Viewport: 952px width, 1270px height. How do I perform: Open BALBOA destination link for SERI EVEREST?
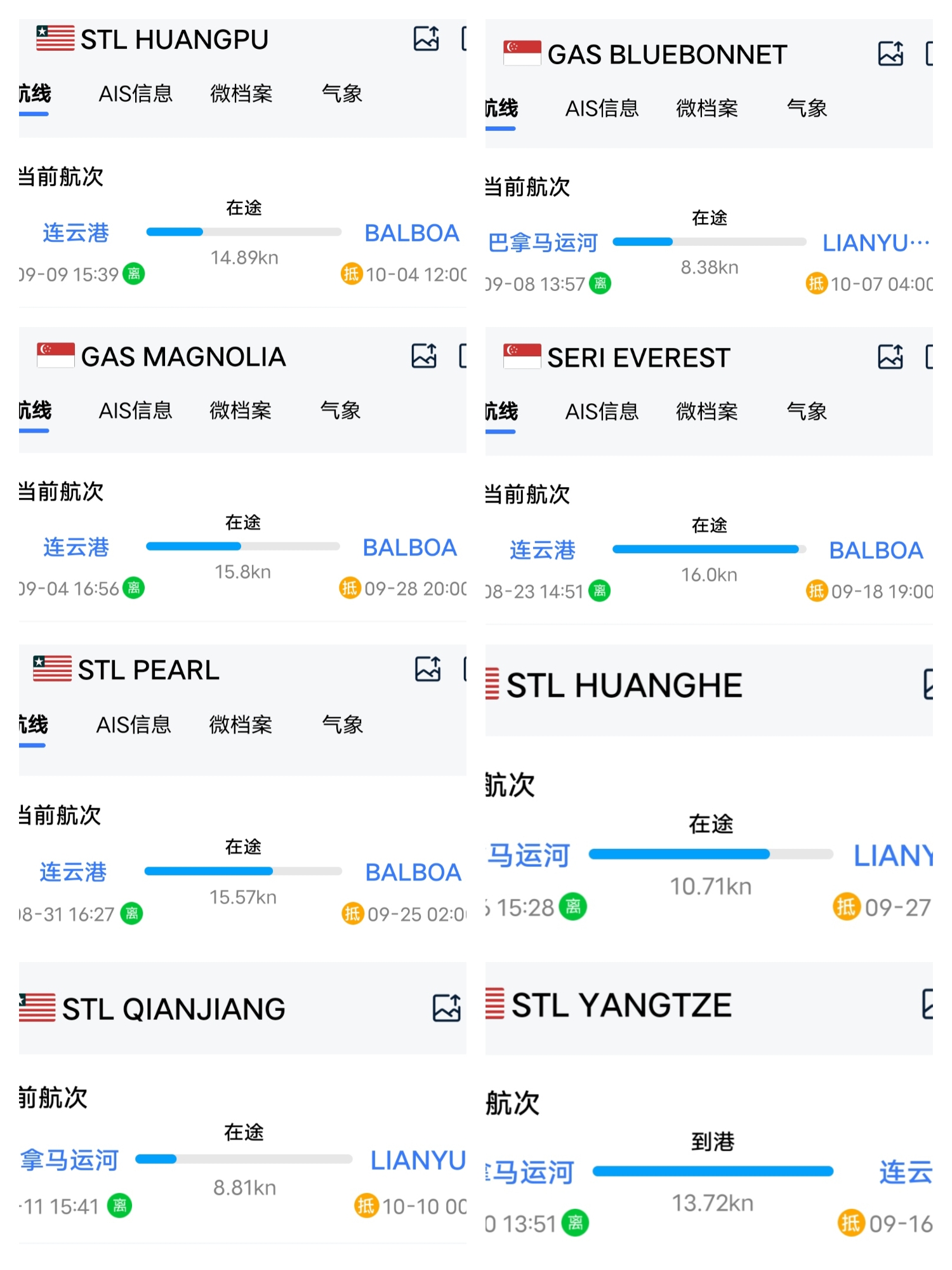pyautogui.click(x=876, y=551)
